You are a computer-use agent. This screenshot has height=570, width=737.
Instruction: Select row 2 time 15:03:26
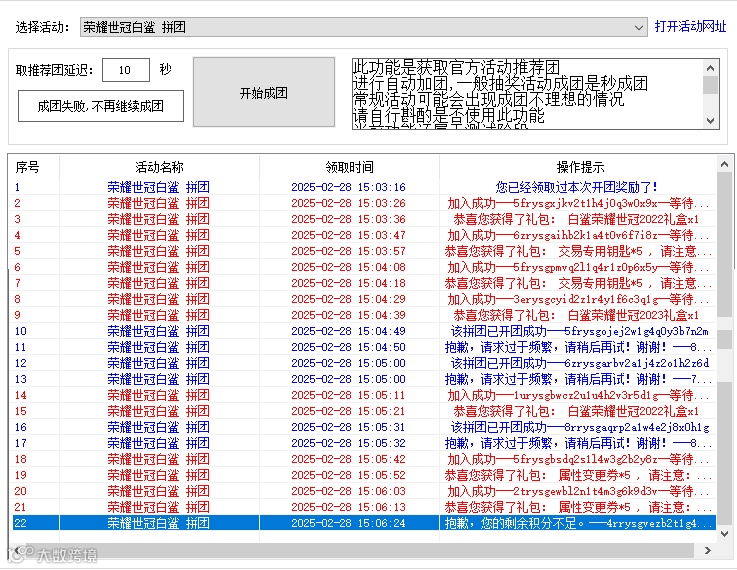click(348, 203)
